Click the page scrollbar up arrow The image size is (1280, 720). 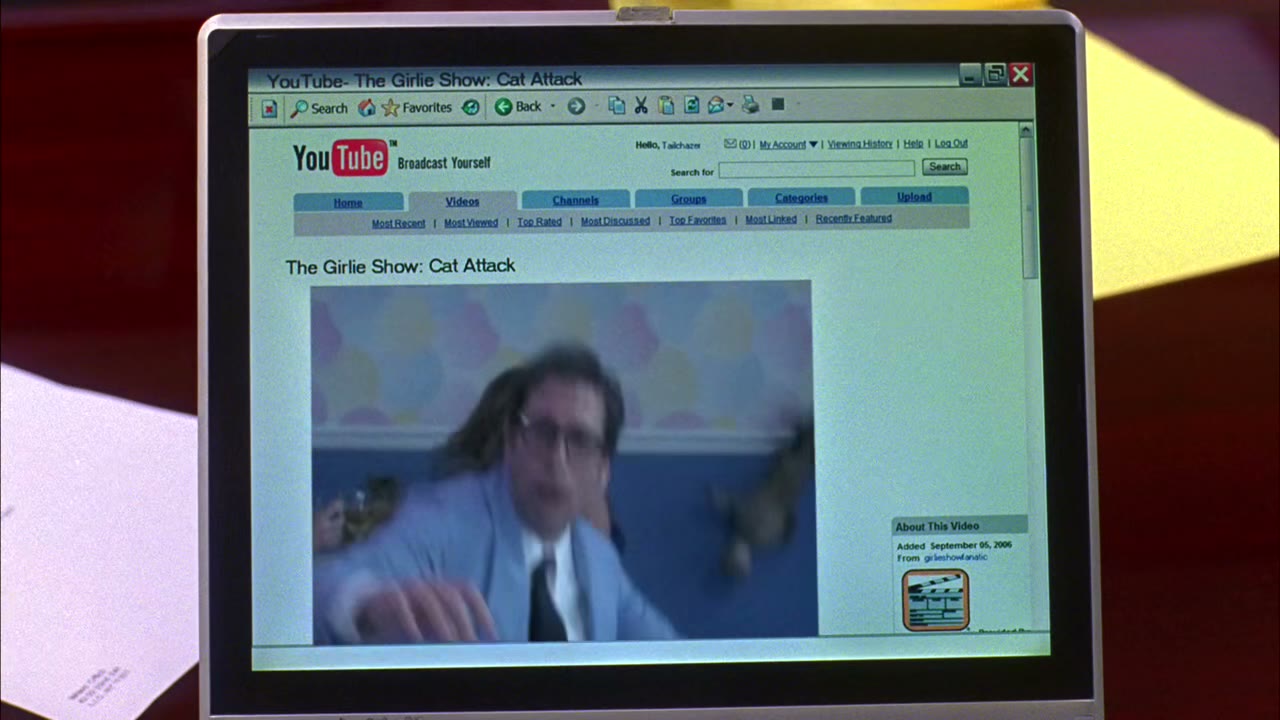[1025, 130]
